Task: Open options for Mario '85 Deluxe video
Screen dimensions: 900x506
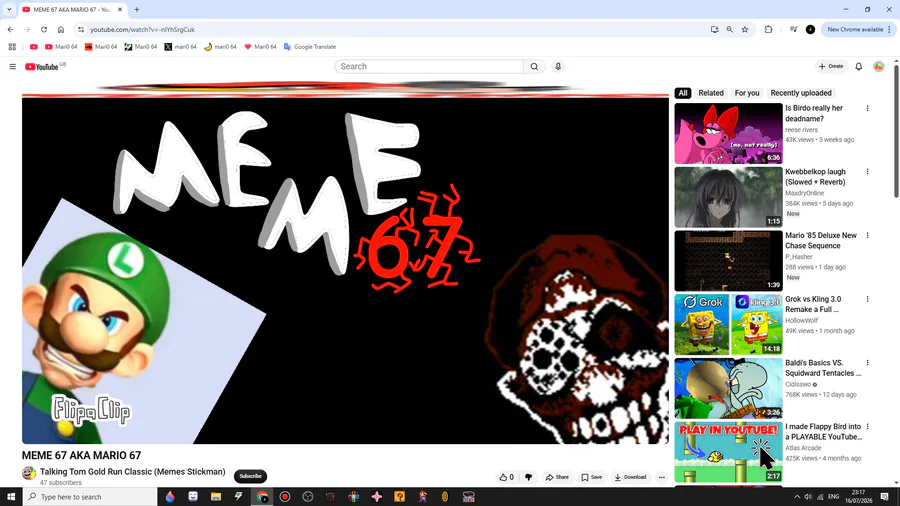Action: click(867, 235)
